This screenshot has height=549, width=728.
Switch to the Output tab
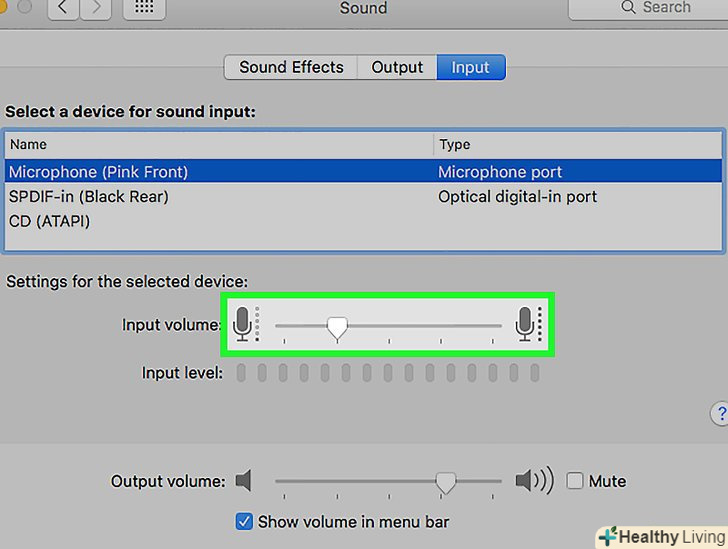pos(397,67)
